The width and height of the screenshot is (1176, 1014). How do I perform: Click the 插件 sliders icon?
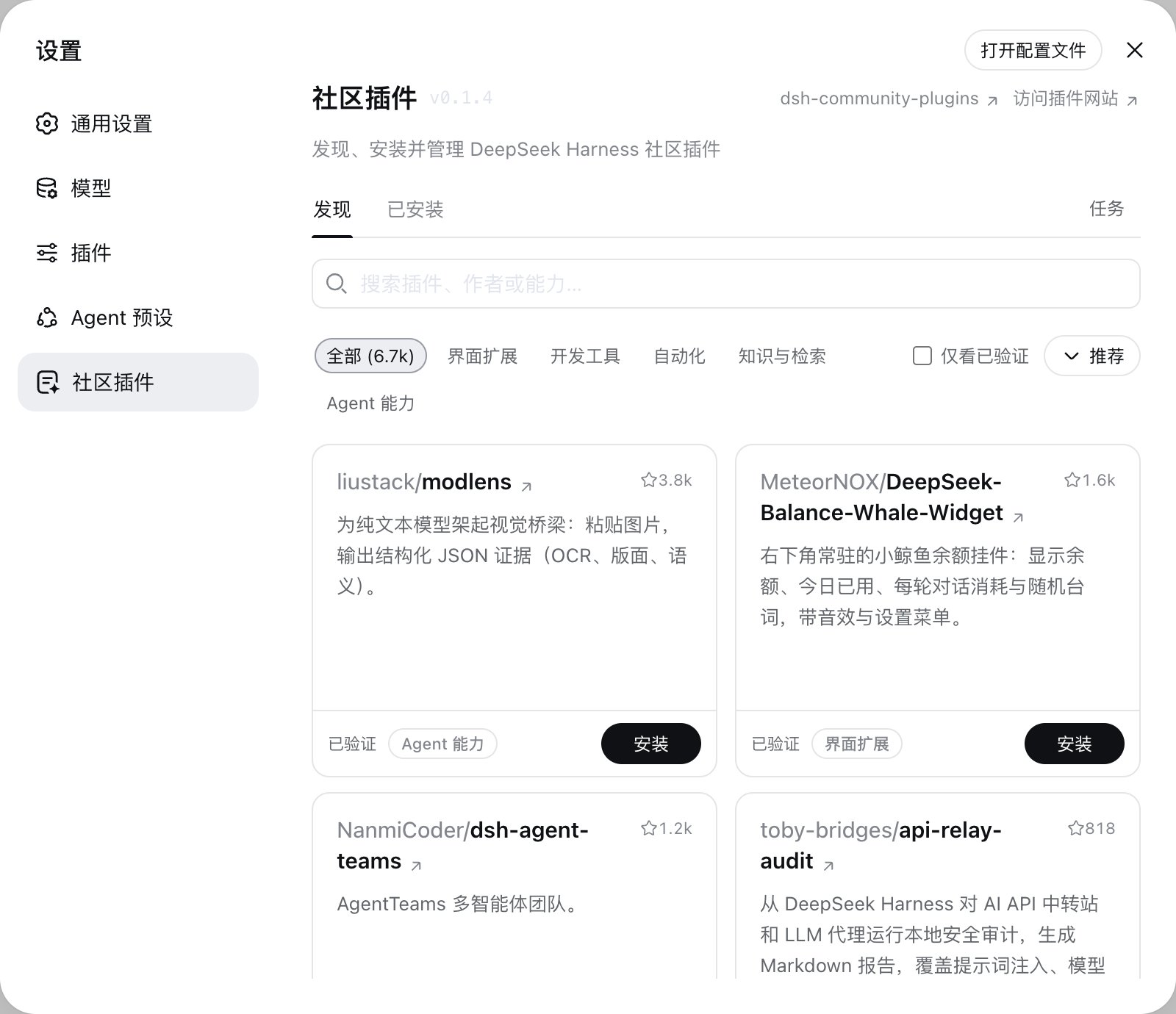pyautogui.click(x=47, y=253)
